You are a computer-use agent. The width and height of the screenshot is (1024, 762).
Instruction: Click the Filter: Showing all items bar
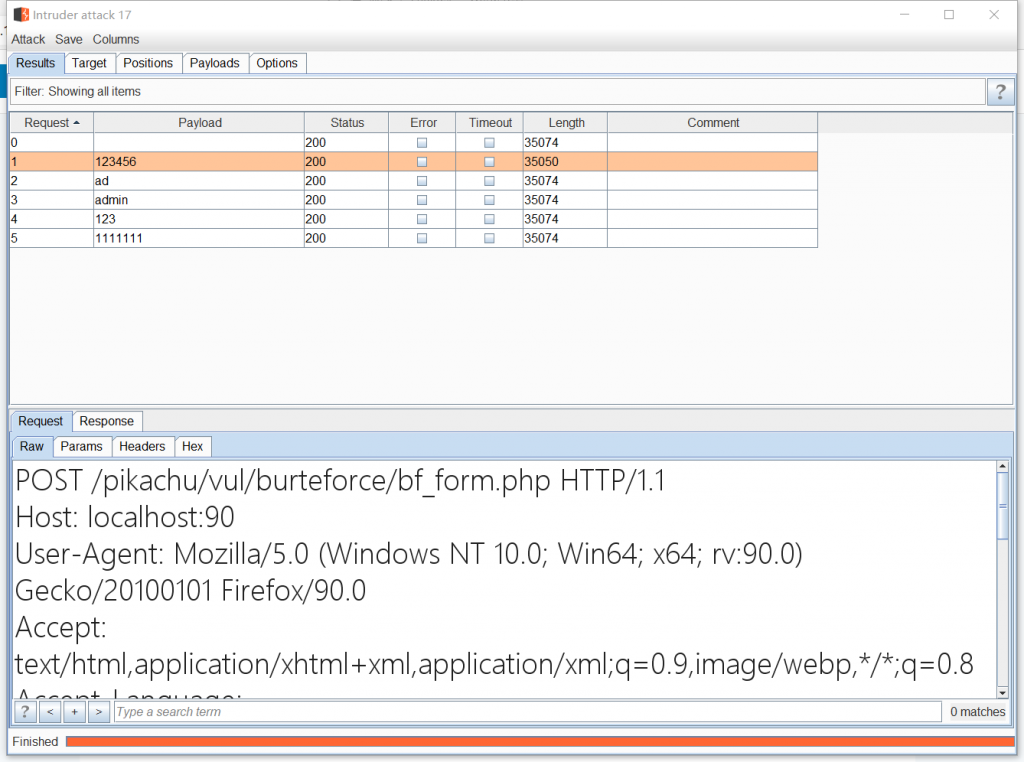point(496,92)
